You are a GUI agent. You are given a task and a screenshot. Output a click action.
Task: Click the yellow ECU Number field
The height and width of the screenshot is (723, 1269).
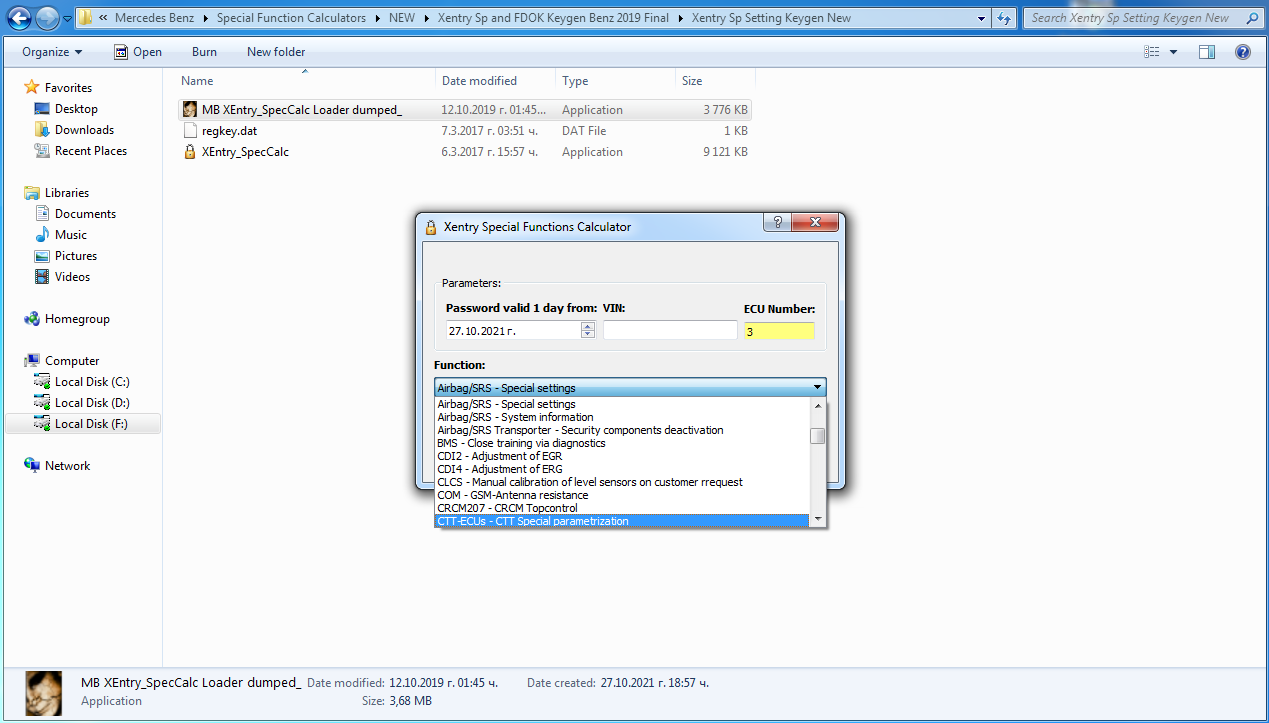(x=779, y=331)
